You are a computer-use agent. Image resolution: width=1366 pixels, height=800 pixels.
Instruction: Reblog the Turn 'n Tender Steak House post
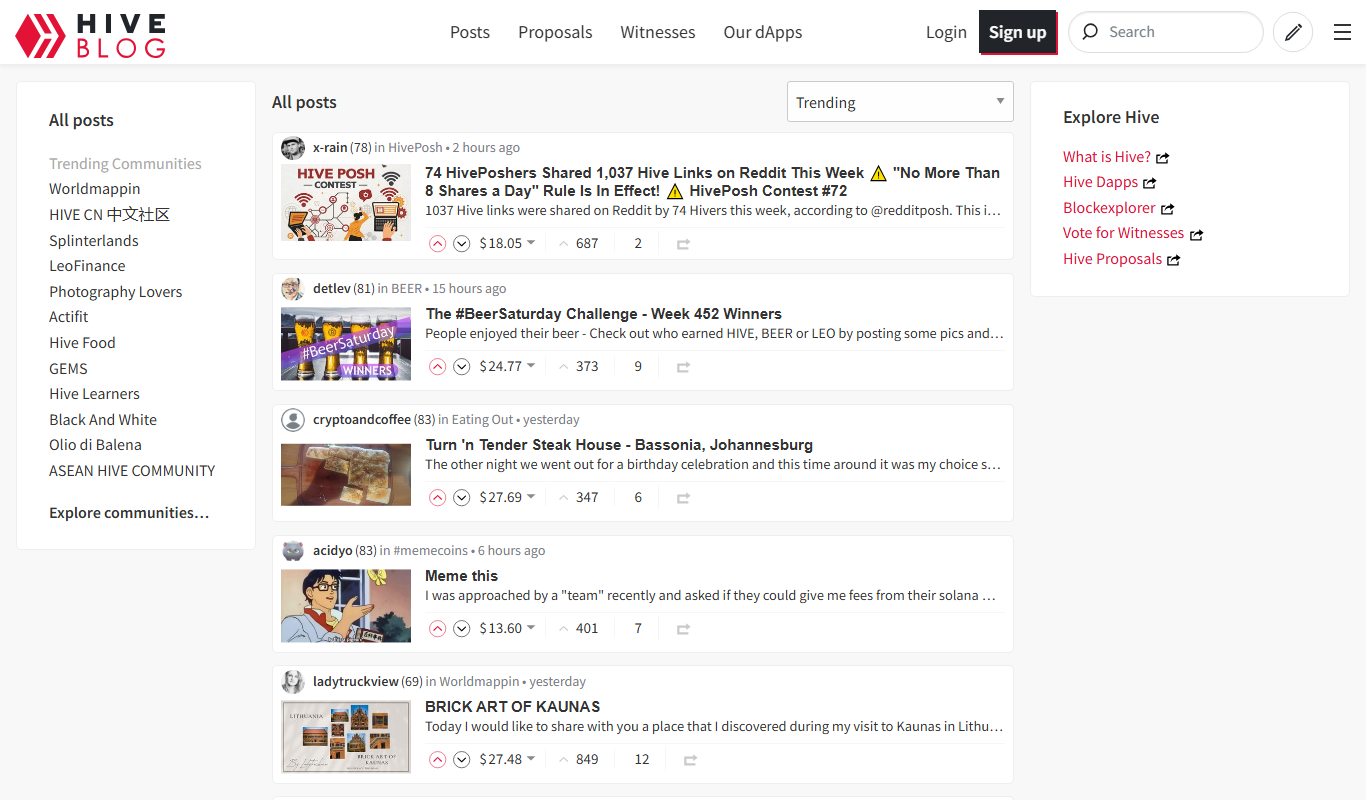coord(683,498)
